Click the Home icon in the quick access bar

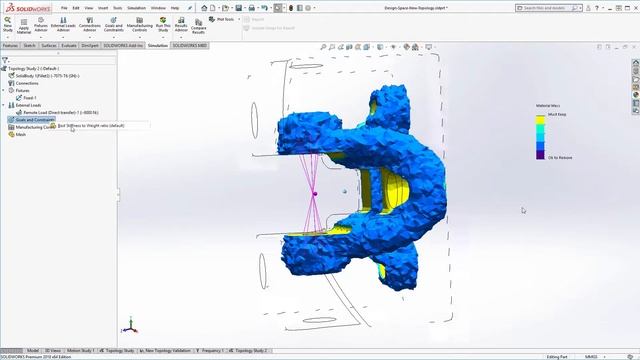[204, 8]
